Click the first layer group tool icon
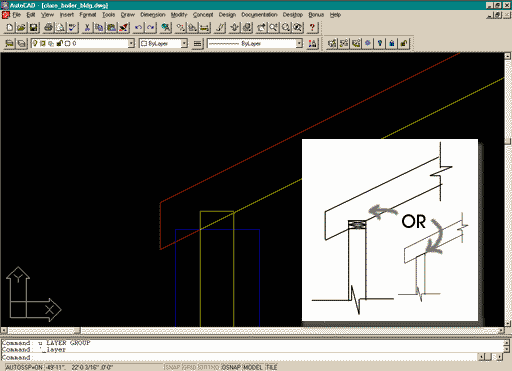 [332, 43]
